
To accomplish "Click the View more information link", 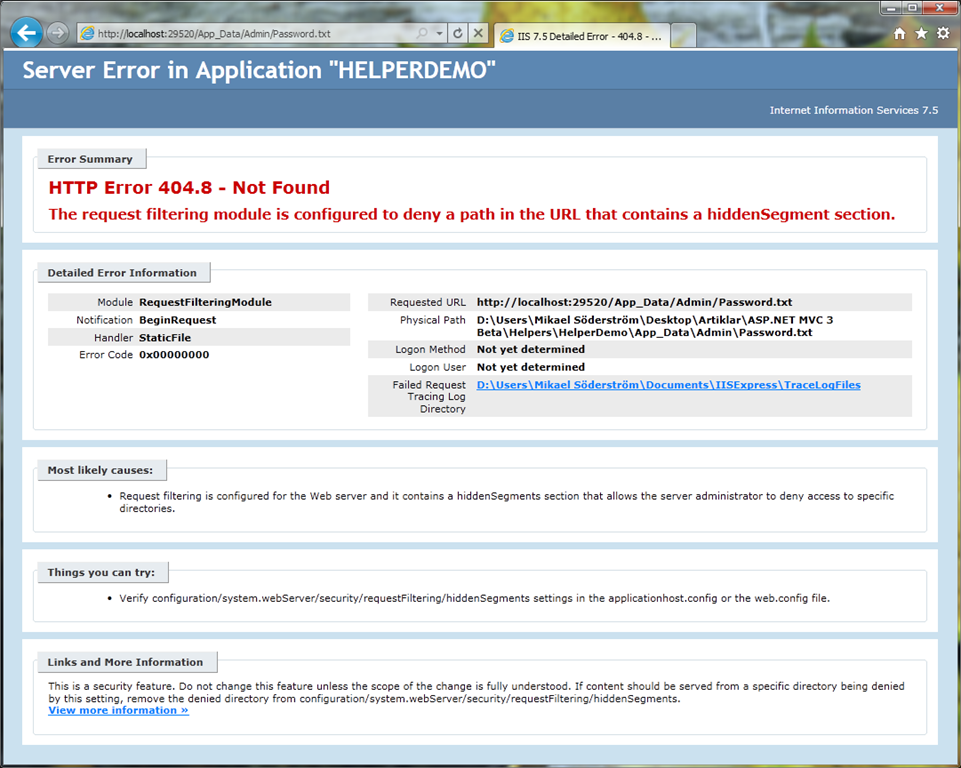I will pyautogui.click(x=118, y=710).
